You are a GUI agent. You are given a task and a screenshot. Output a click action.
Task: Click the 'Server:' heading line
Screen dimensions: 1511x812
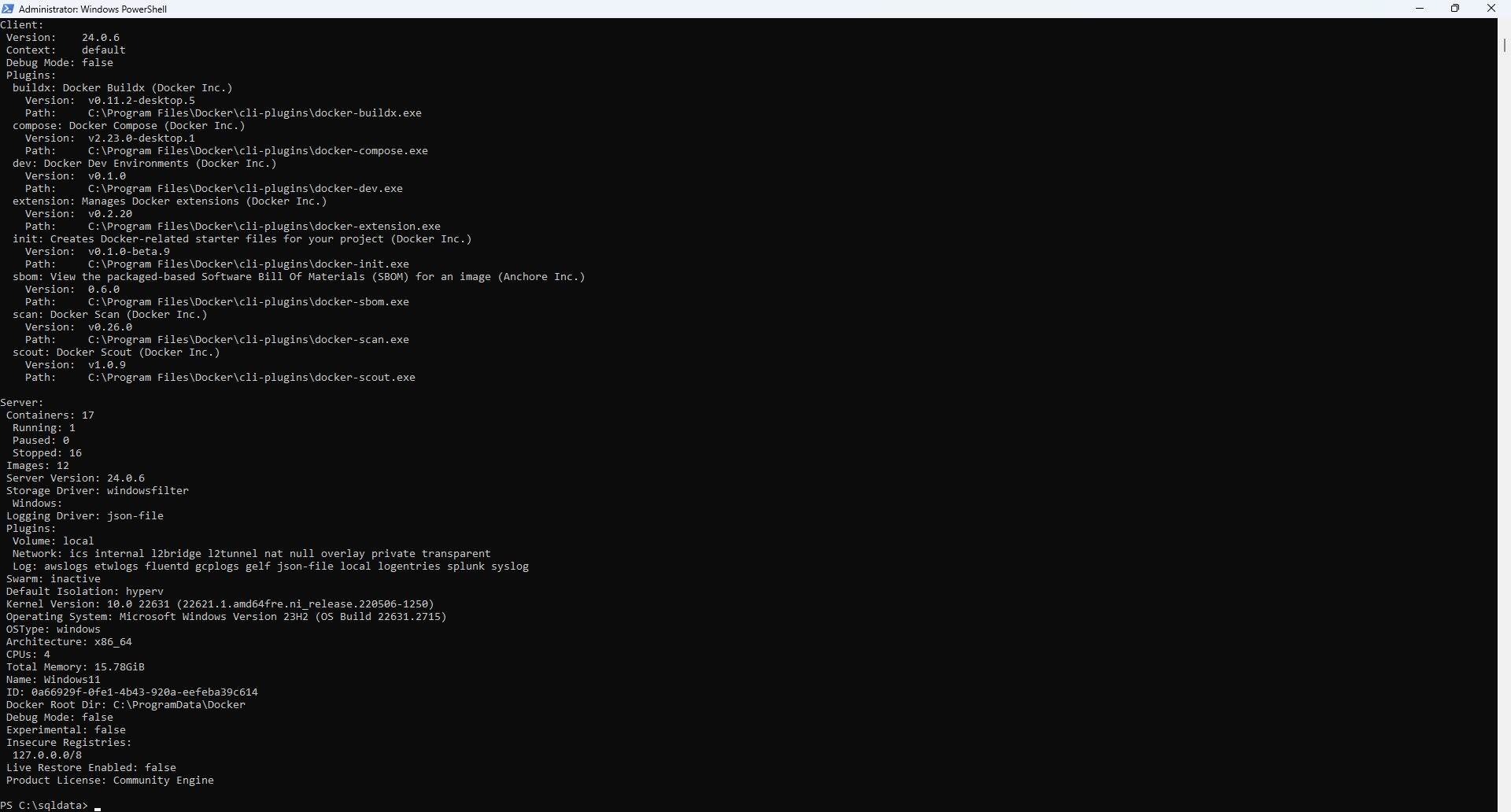[22, 403]
